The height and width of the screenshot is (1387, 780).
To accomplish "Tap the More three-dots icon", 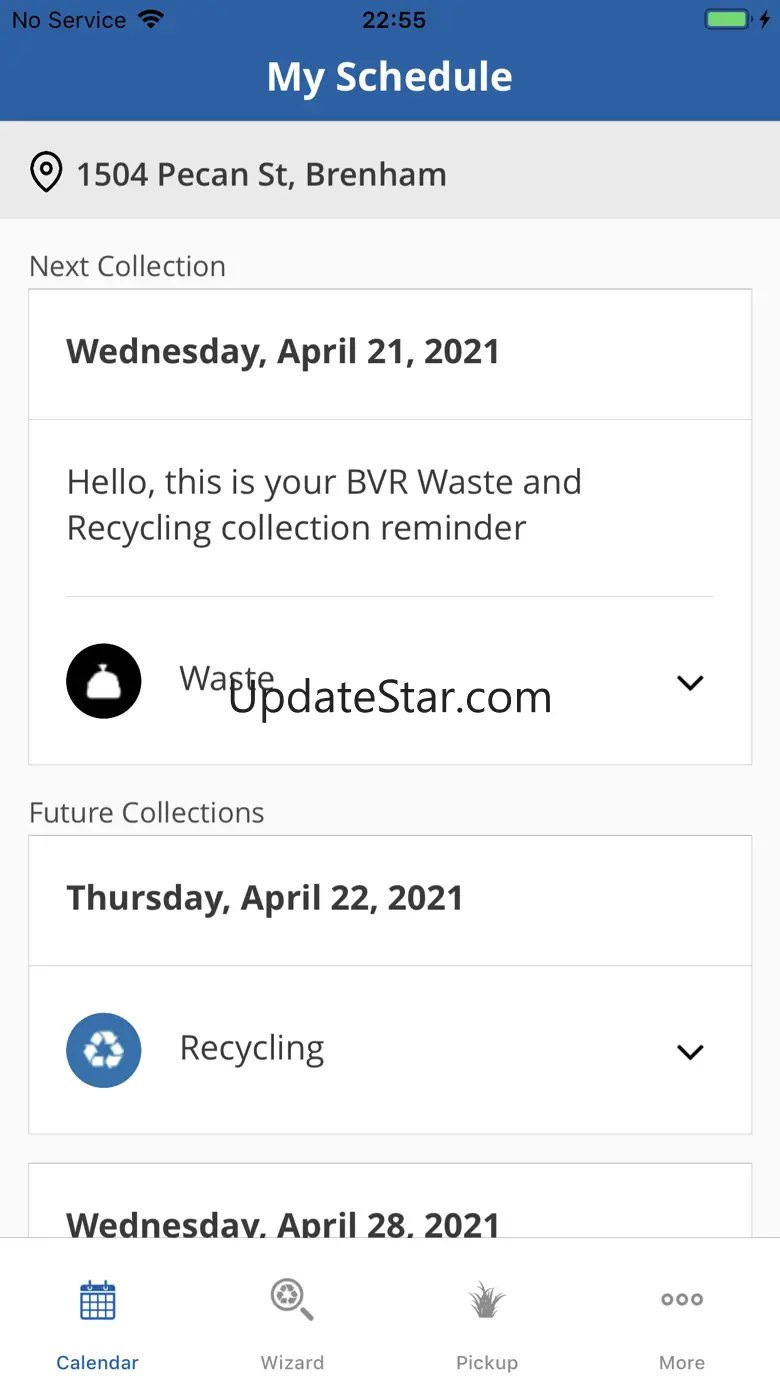I will pyautogui.click(x=682, y=1300).
